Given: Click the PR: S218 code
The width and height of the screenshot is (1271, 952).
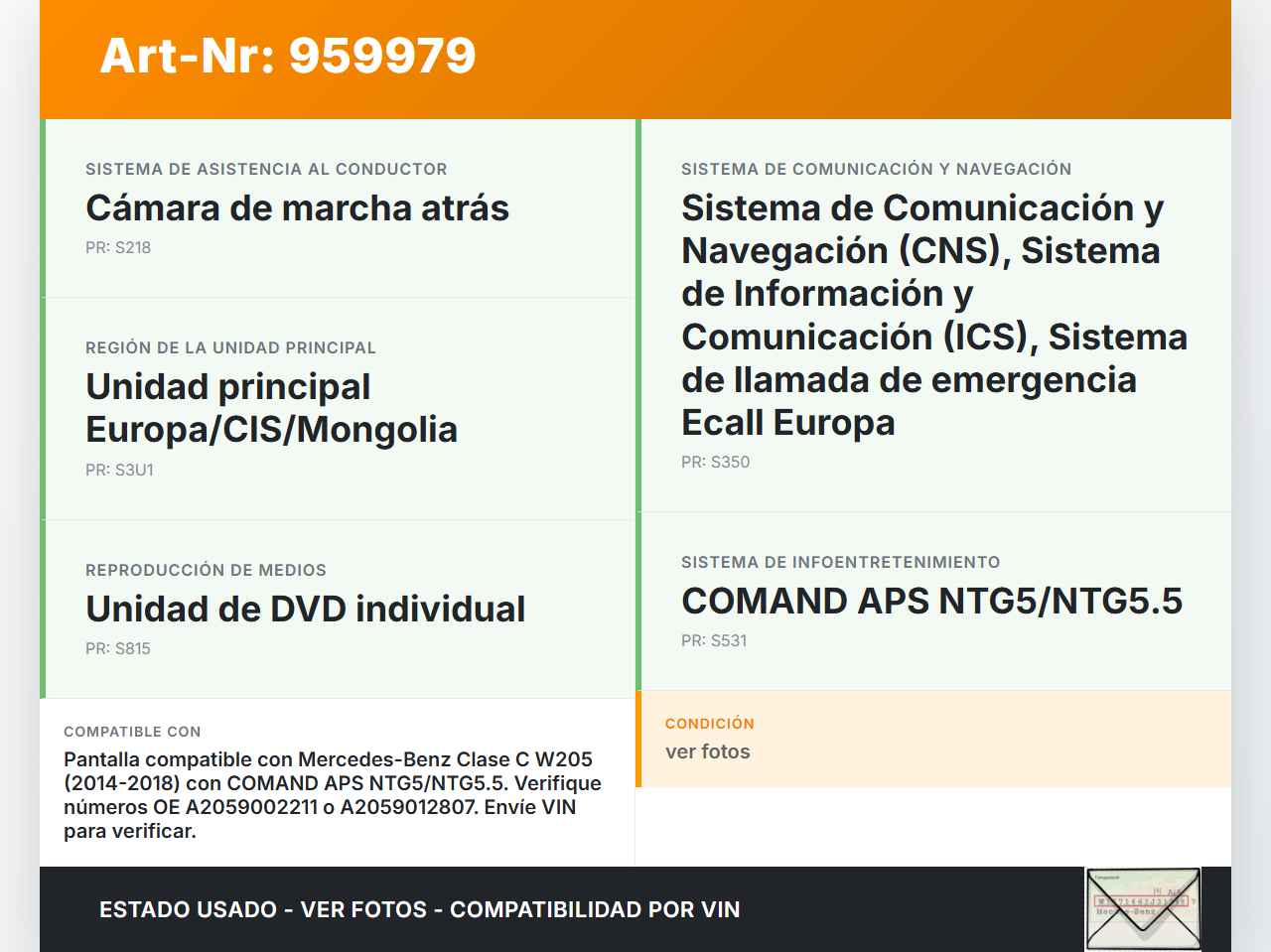Looking at the screenshot, I should click(x=118, y=247).
